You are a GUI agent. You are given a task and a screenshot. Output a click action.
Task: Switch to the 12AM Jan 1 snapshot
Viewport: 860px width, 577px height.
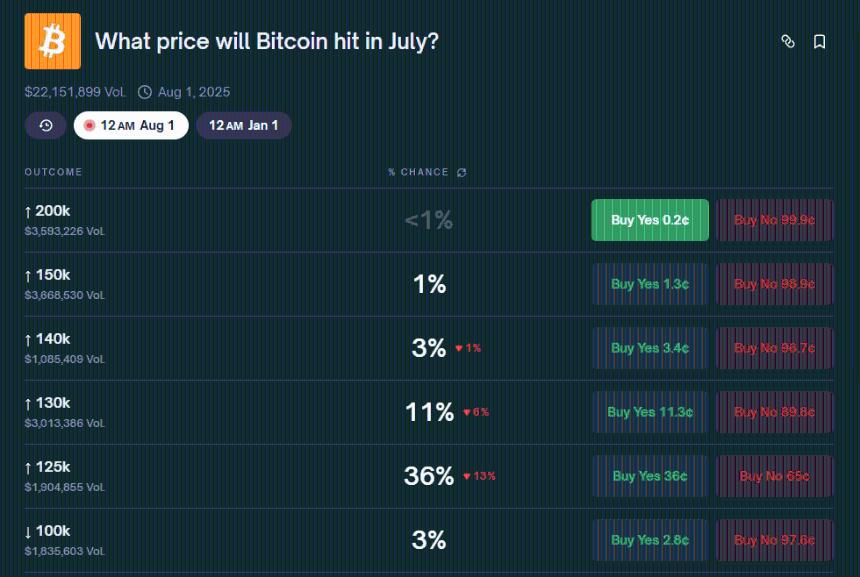[243, 126]
